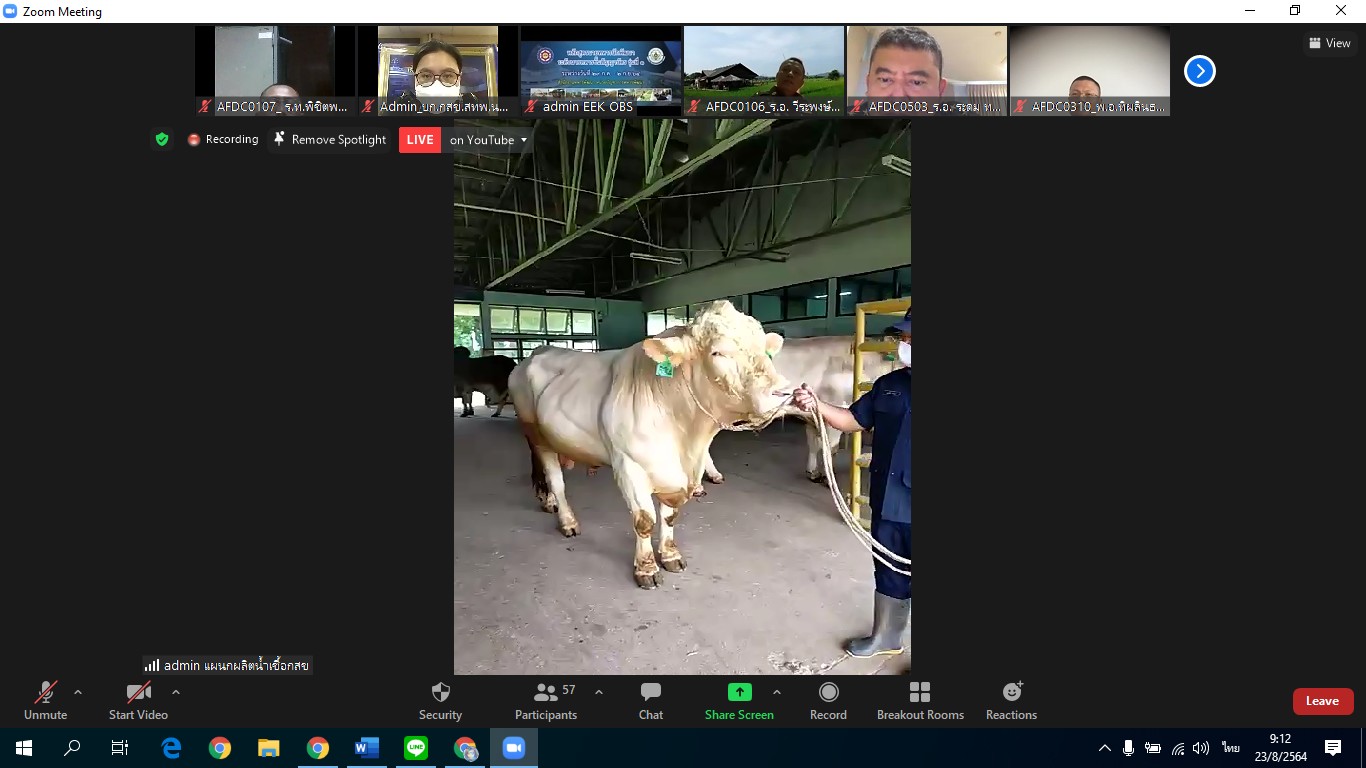This screenshot has height=768, width=1366.
Task: Unmute the microphone
Action: (45, 700)
